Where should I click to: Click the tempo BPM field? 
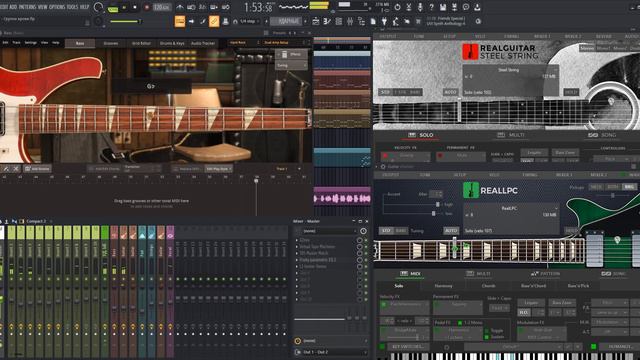(x=162, y=7)
